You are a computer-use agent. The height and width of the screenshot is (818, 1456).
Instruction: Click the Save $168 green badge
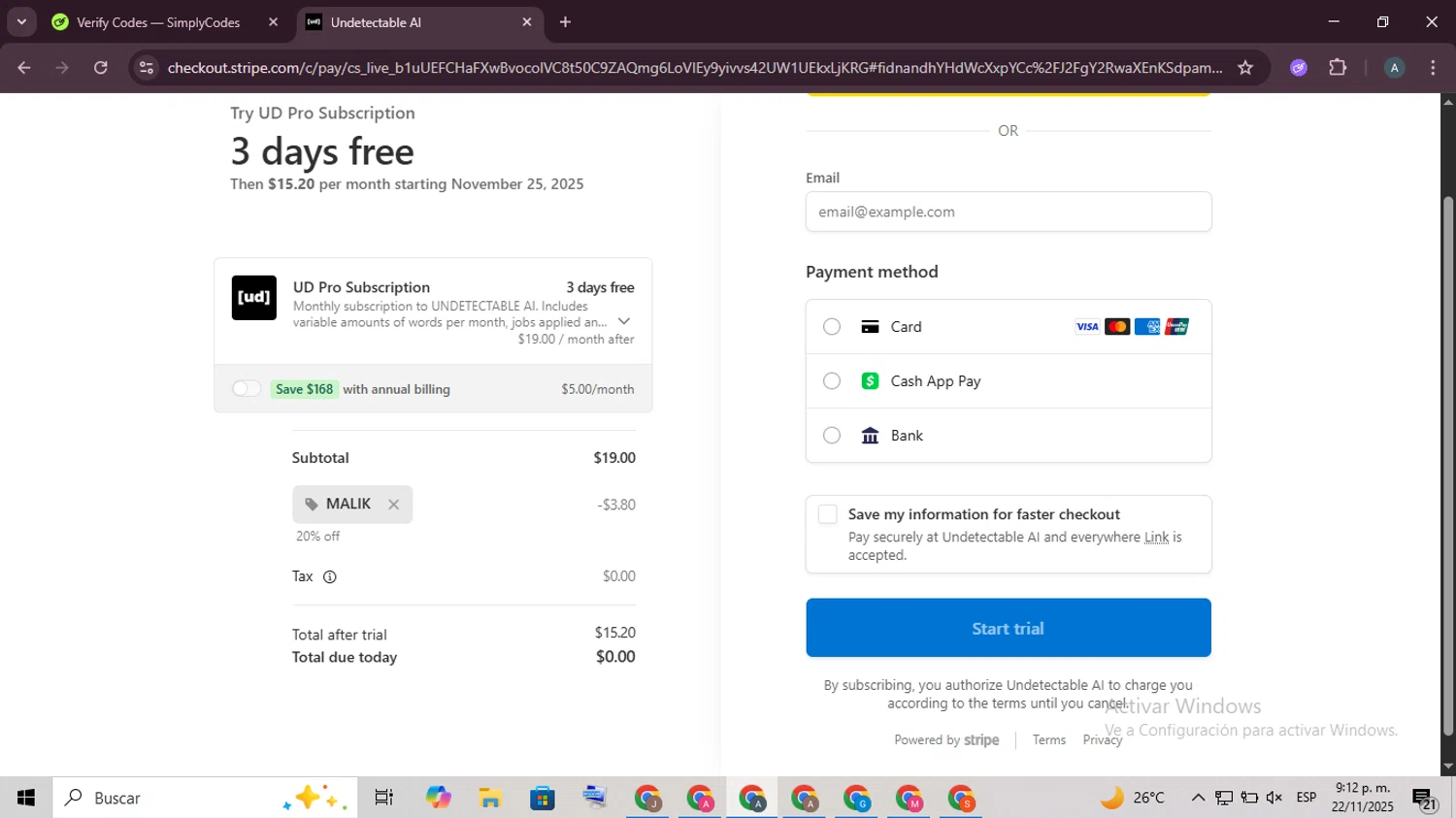click(x=304, y=389)
